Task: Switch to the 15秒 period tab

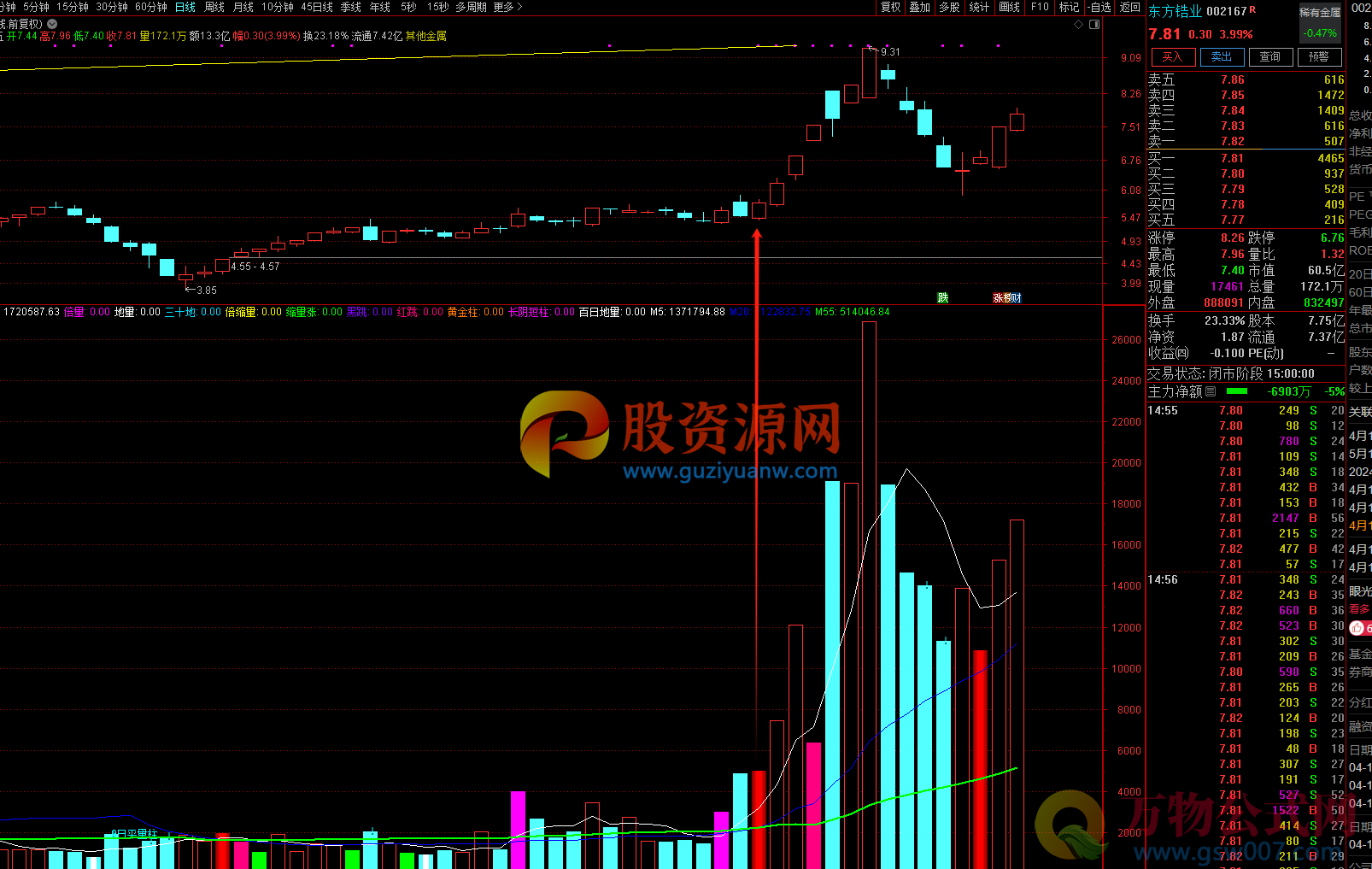Action: pyautogui.click(x=437, y=7)
